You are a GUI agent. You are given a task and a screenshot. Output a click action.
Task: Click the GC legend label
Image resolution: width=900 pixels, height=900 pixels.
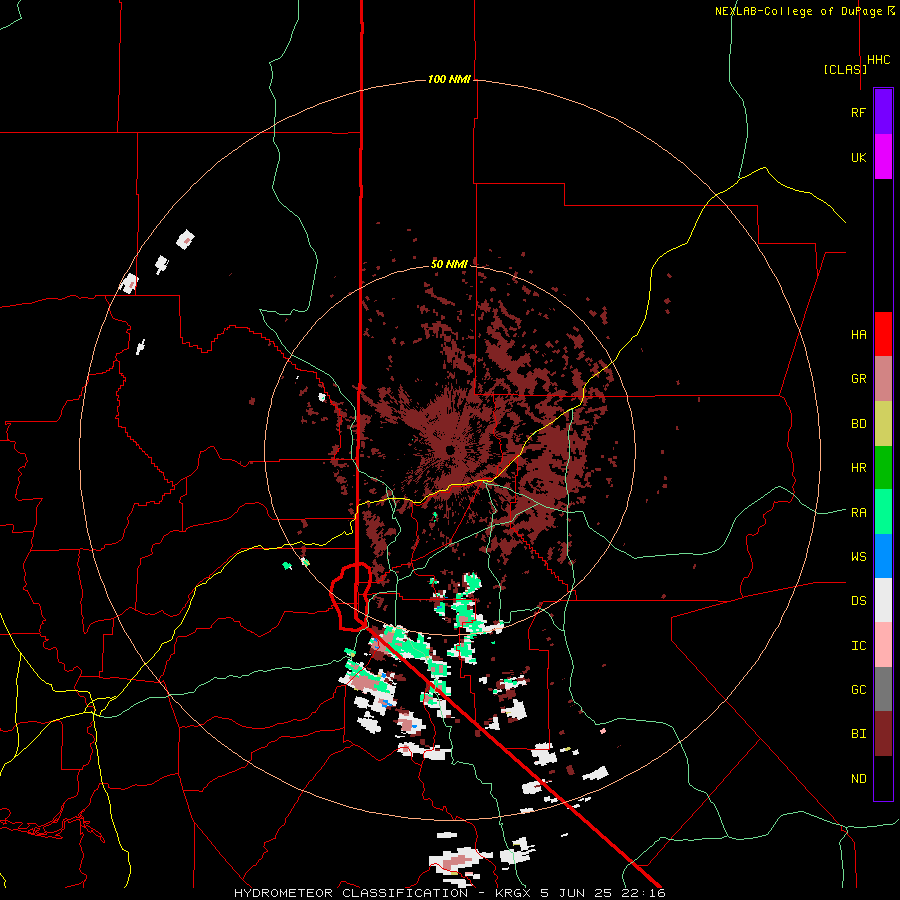pos(858,690)
